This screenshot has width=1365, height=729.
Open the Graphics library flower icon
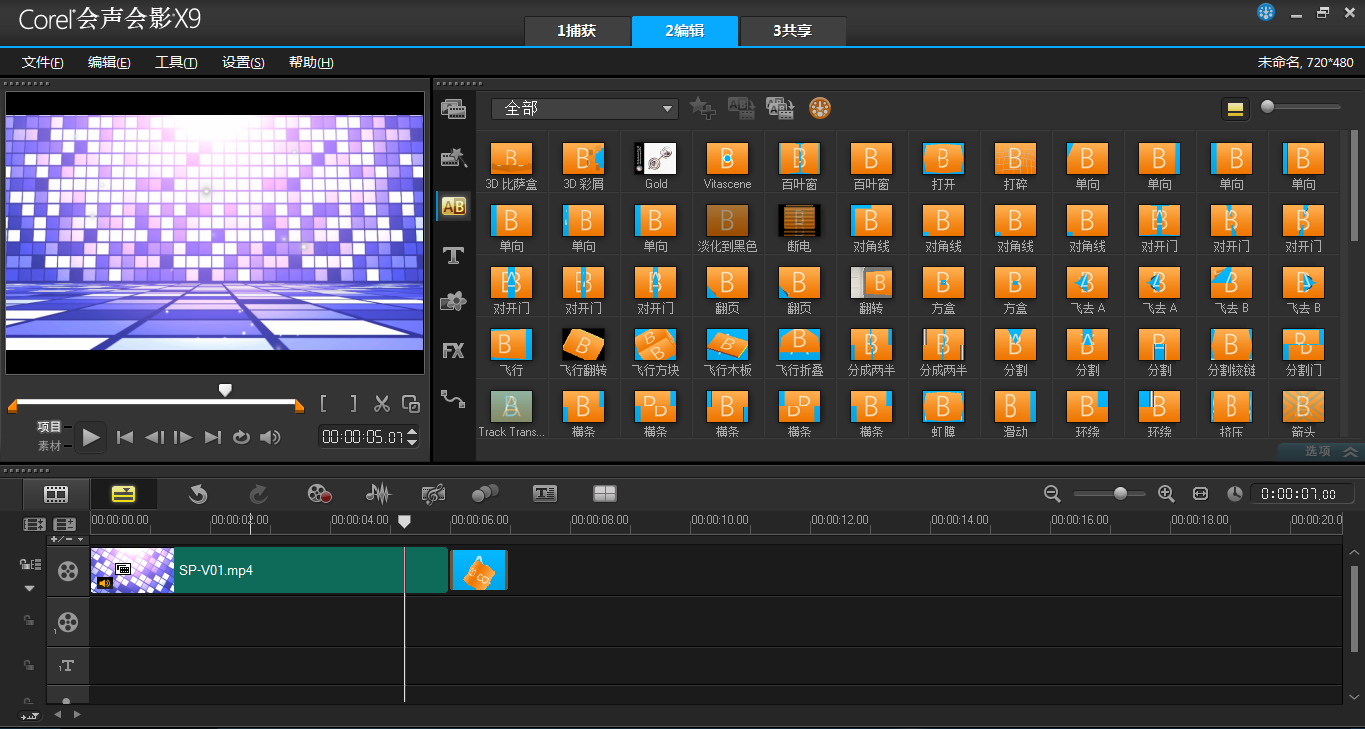(x=454, y=302)
